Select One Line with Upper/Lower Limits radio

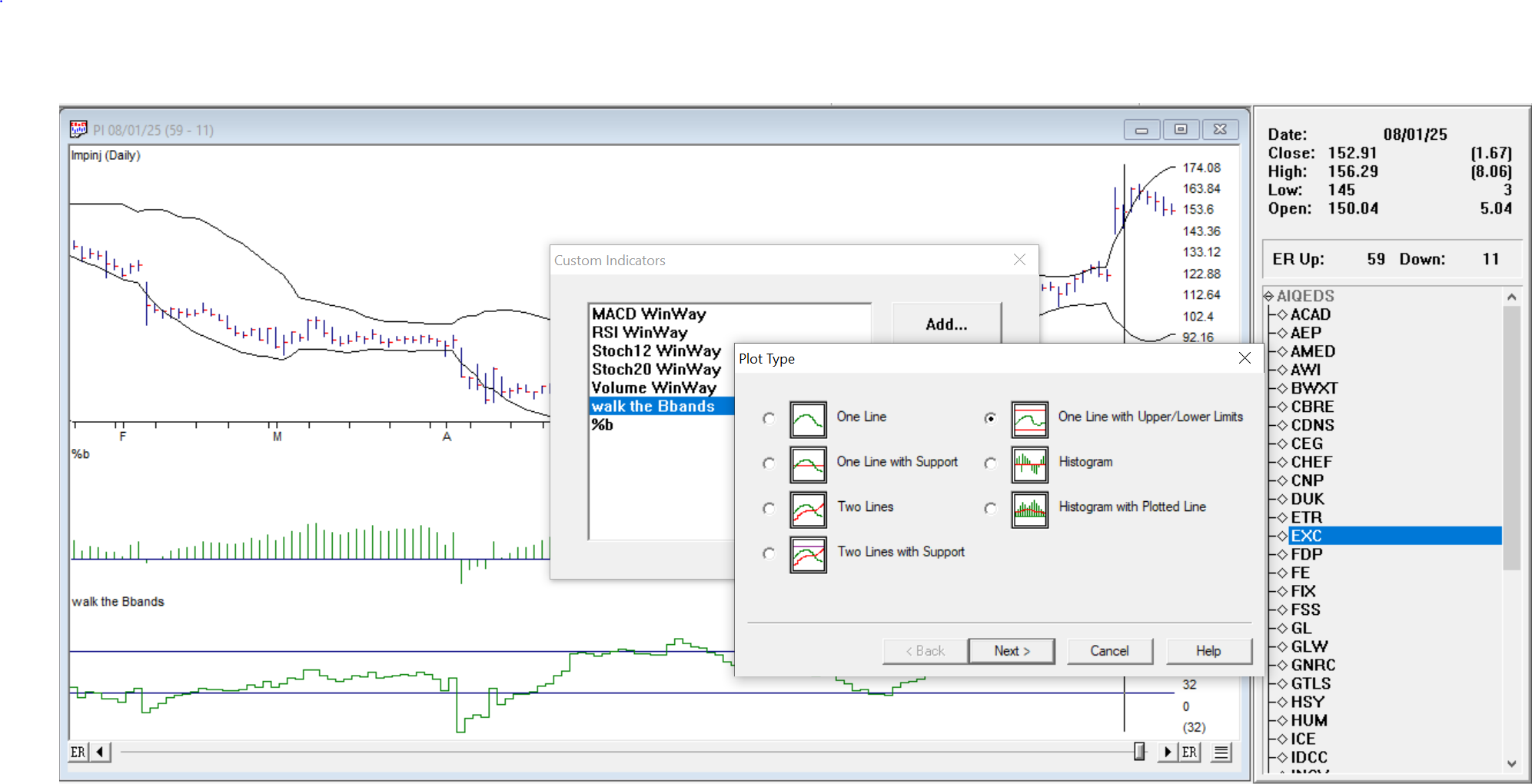coord(990,418)
